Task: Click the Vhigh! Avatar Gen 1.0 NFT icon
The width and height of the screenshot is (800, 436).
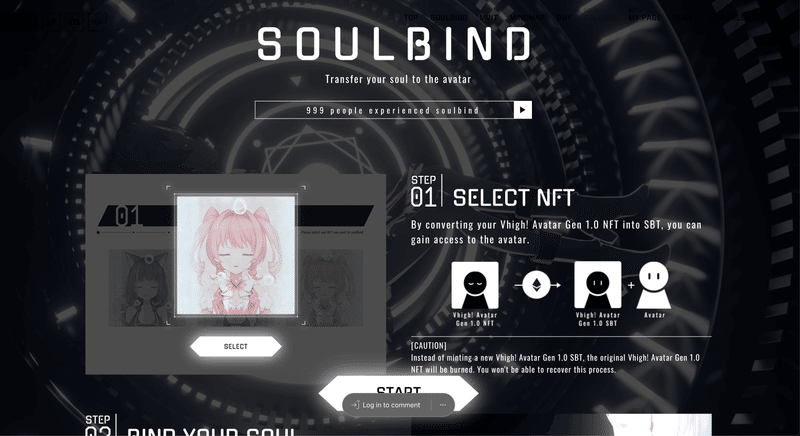Action: coord(475,285)
